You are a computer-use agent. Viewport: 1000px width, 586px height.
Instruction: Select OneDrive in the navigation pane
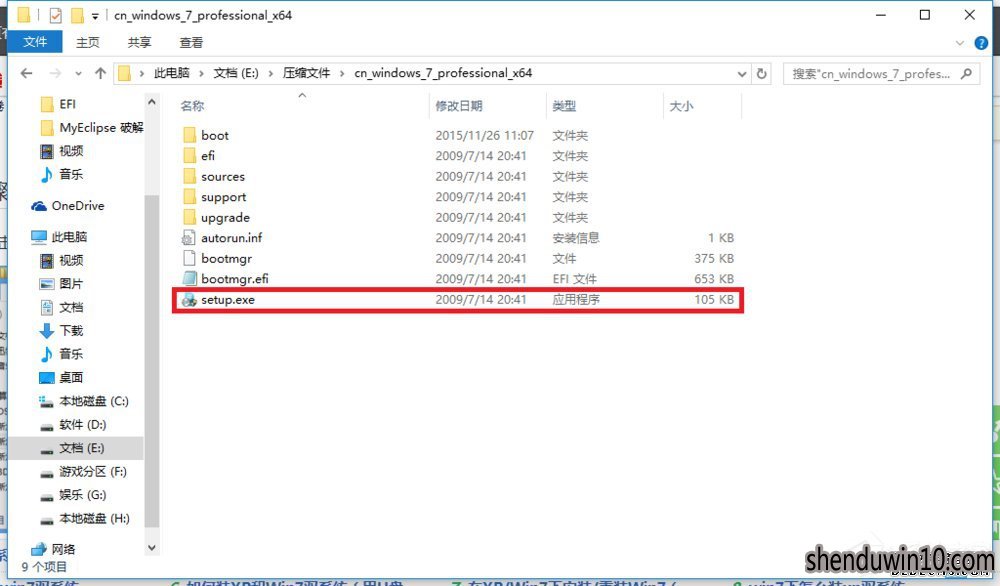68,205
